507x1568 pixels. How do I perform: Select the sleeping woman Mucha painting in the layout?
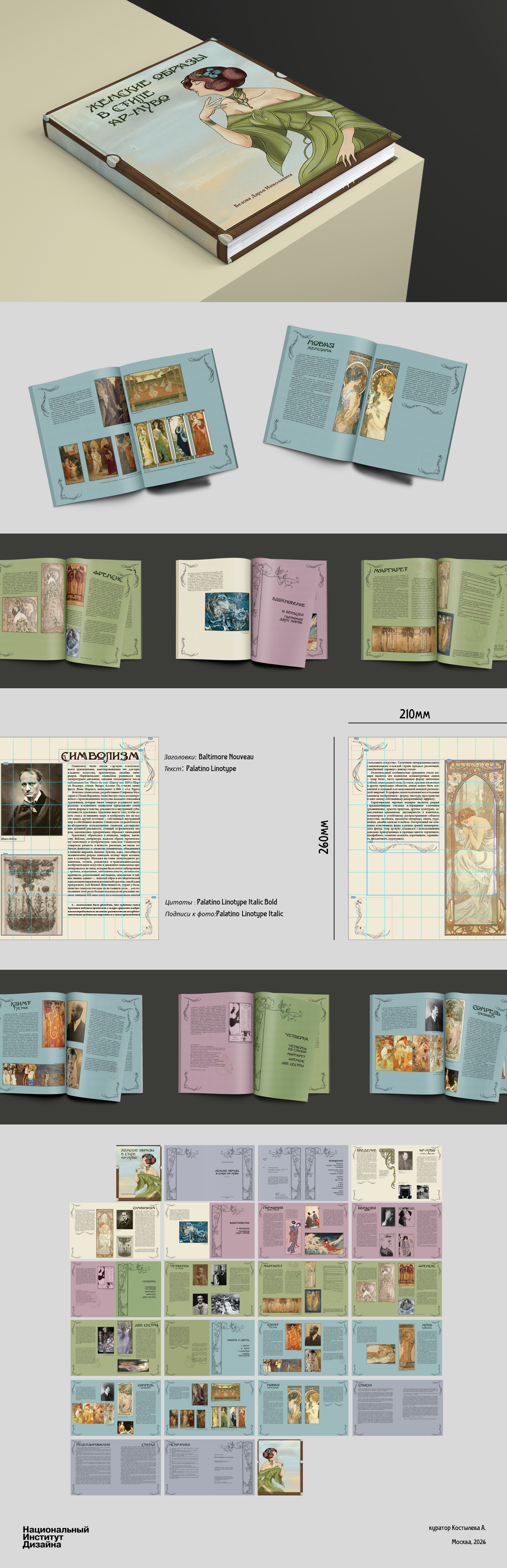(475, 847)
